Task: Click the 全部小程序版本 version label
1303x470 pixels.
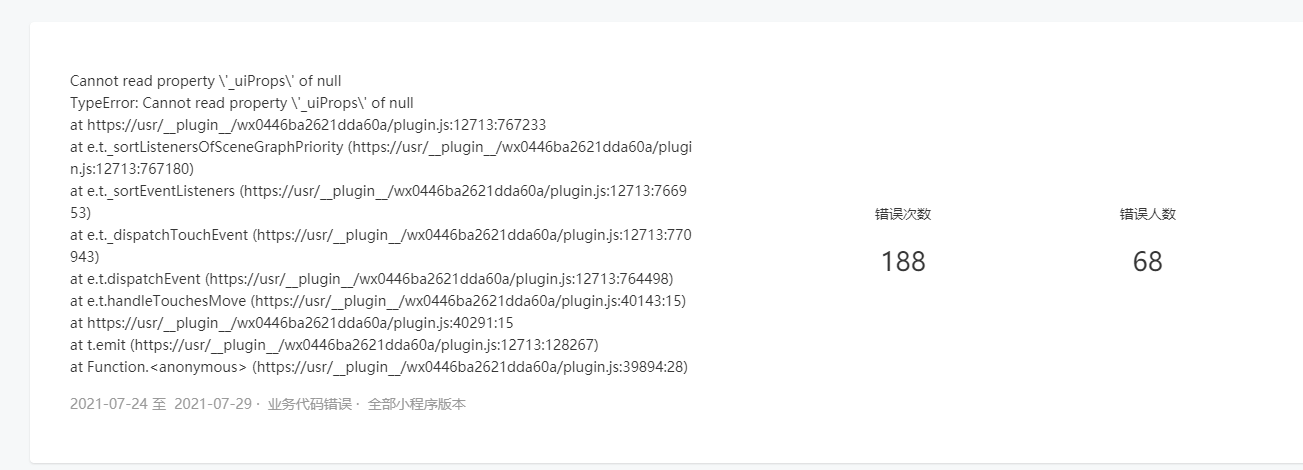Action: [x=417, y=405]
